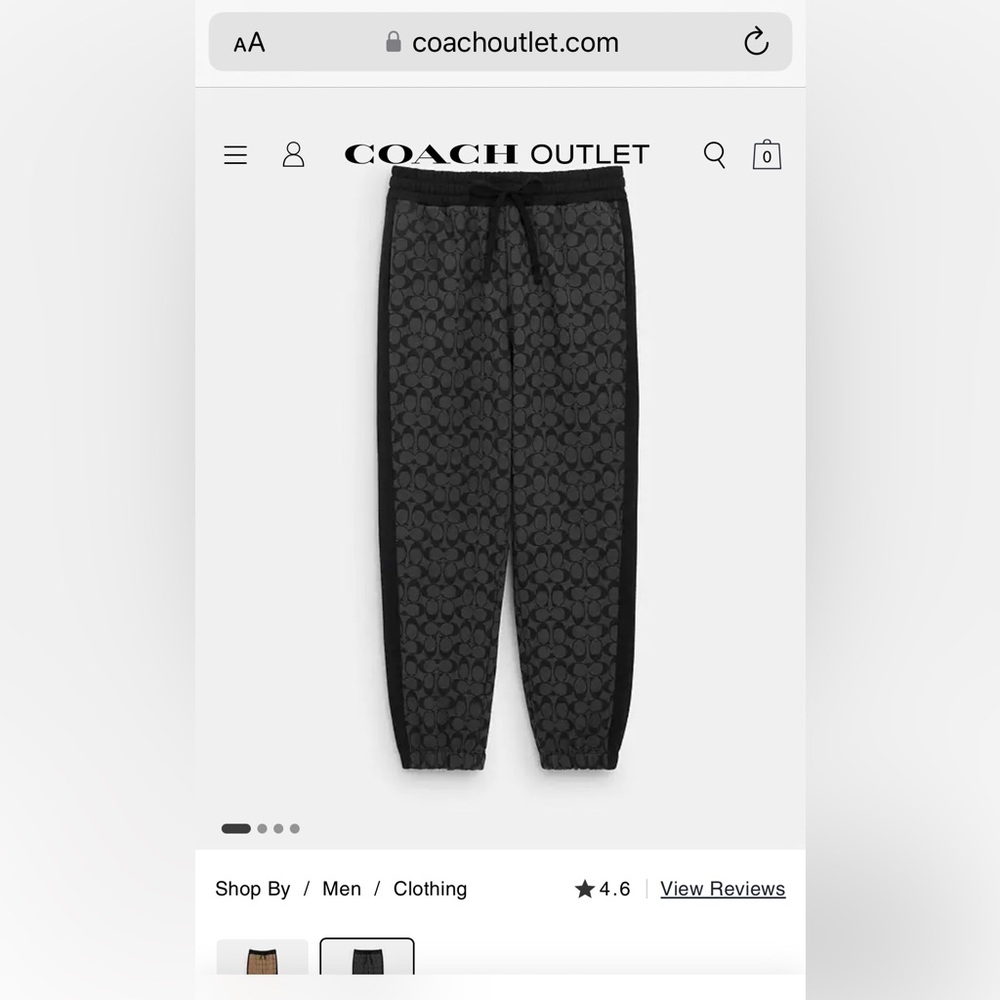Choose the charcoal color swatch thumbnail
Image resolution: width=1000 pixels, height=1000 pixels.
click(367, 957)
